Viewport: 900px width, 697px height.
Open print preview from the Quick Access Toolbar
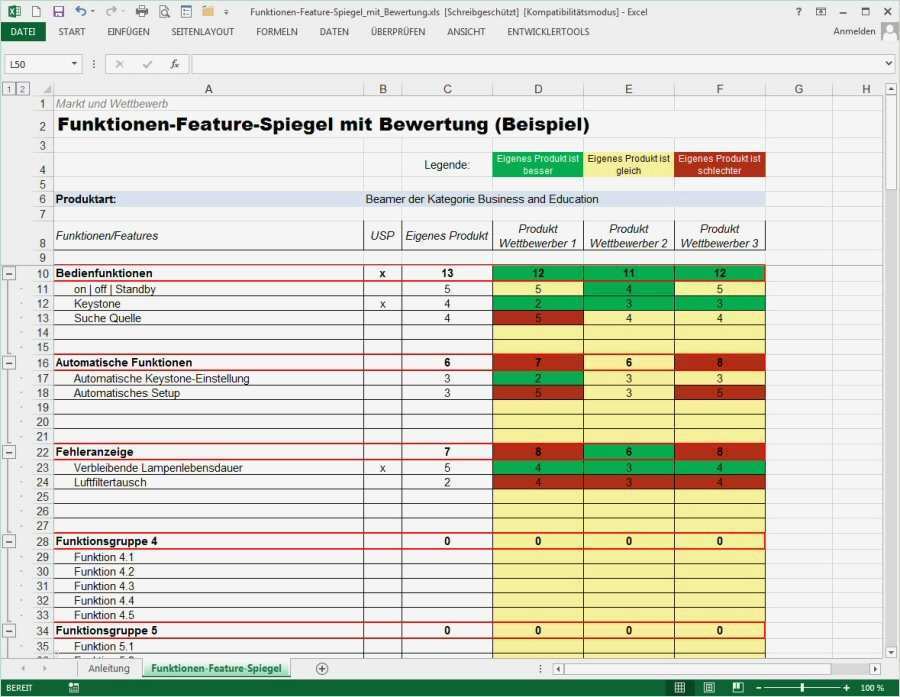point(162,11)
